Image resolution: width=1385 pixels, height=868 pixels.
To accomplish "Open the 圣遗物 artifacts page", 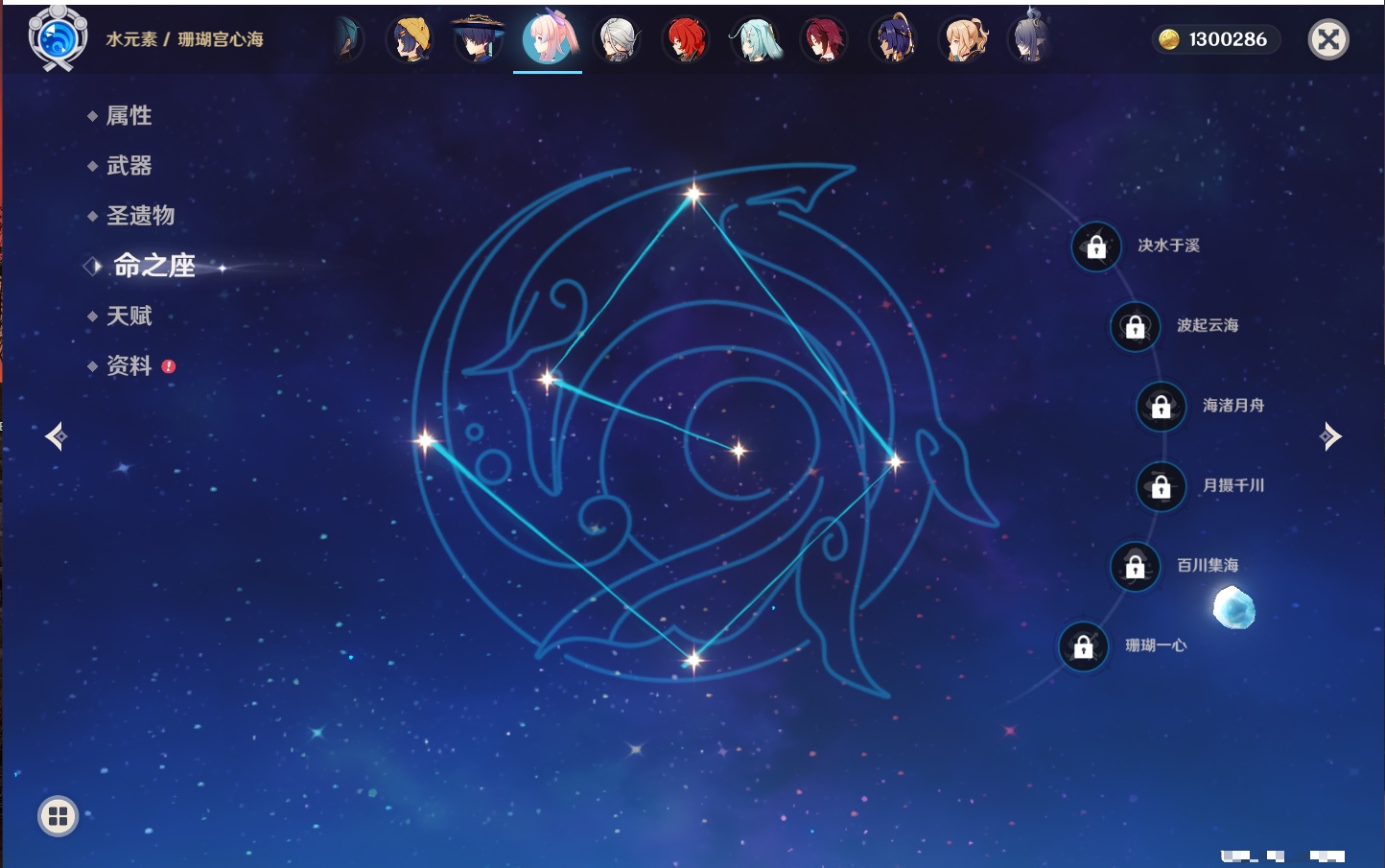I will (x=140, y=216).
